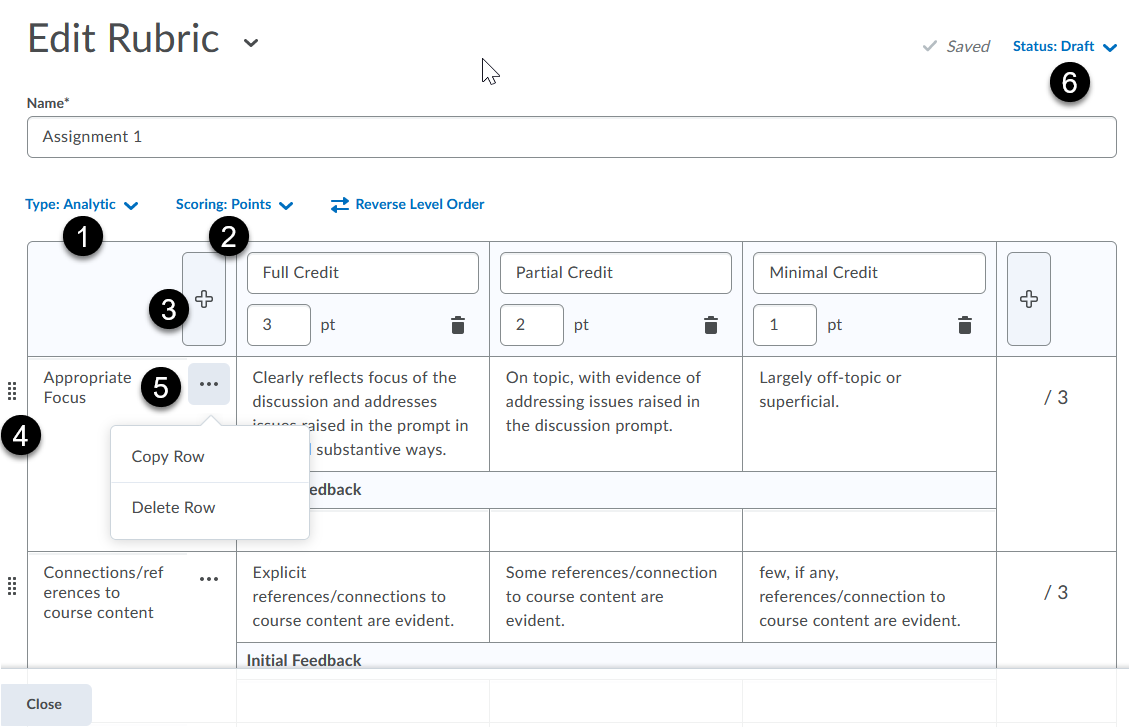
Task: Expand the Status: Draft dropdown
Action: click(x=1064, y=47)
